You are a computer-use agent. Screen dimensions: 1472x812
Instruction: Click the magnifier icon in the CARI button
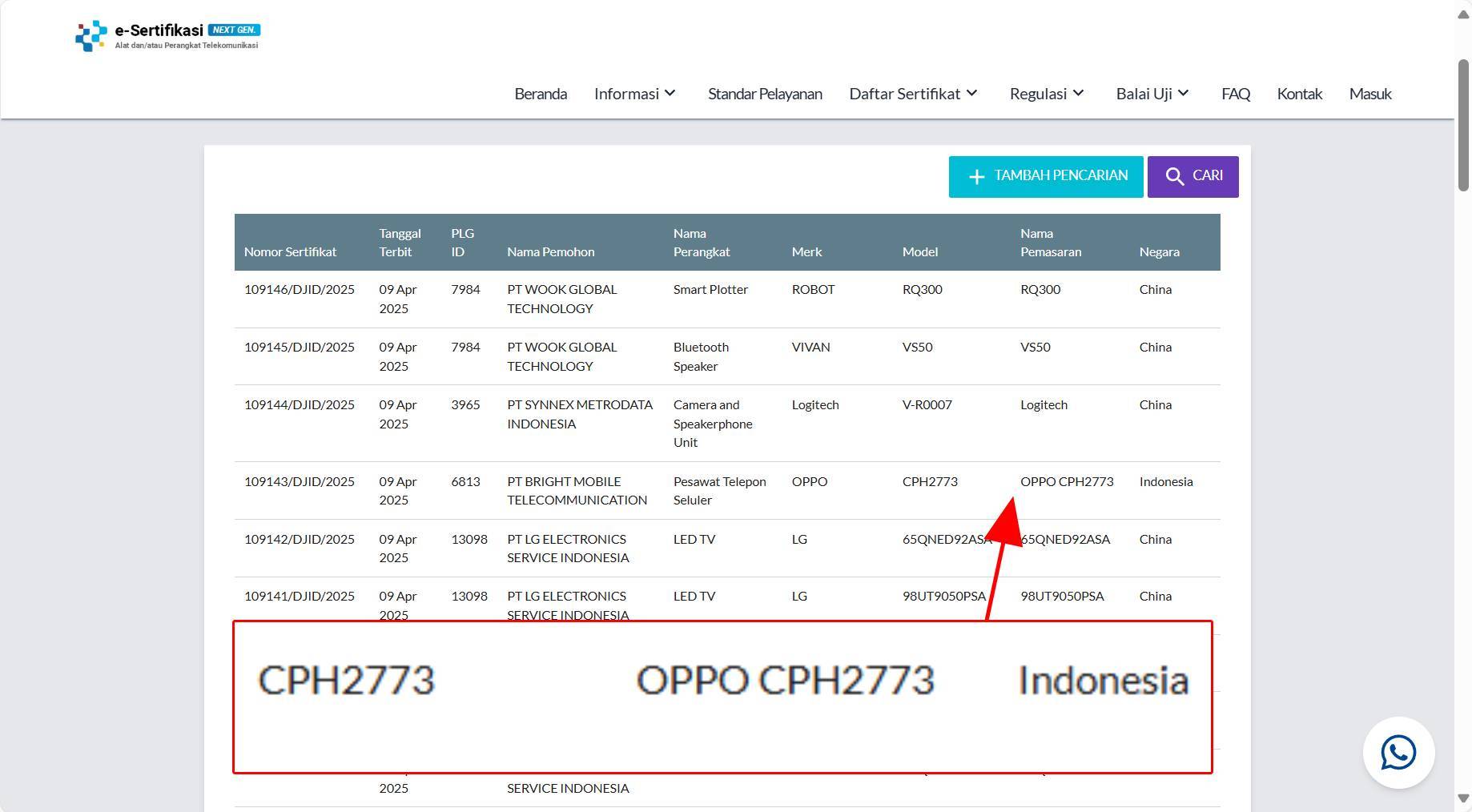1175,176
